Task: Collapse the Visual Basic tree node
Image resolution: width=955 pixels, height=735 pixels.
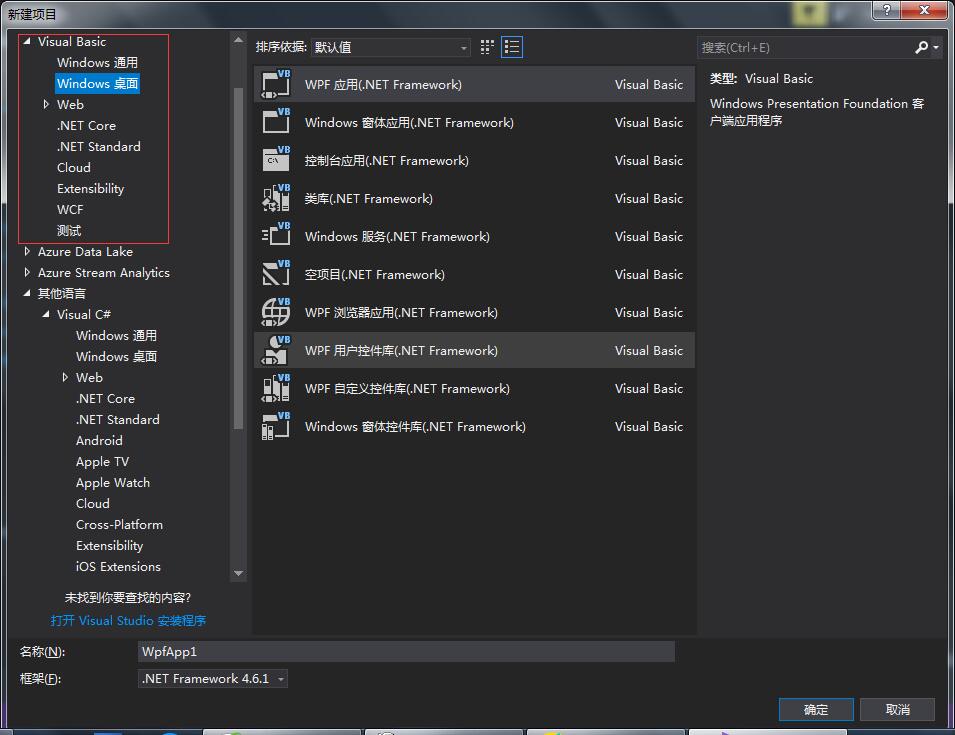Action: [x=27, y=41]
